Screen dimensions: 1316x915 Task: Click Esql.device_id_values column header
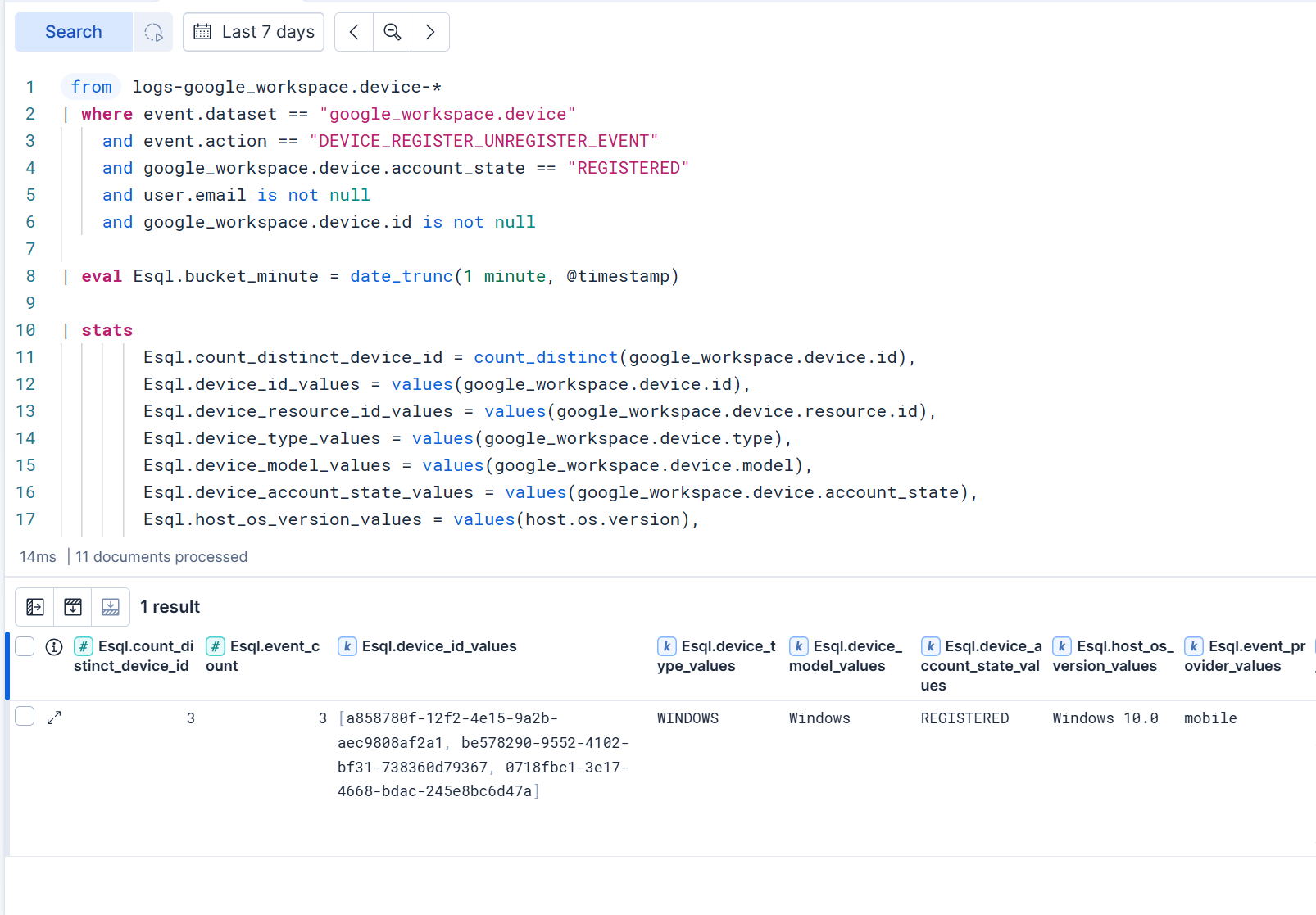pyautogui.click(x=428, y=646)
